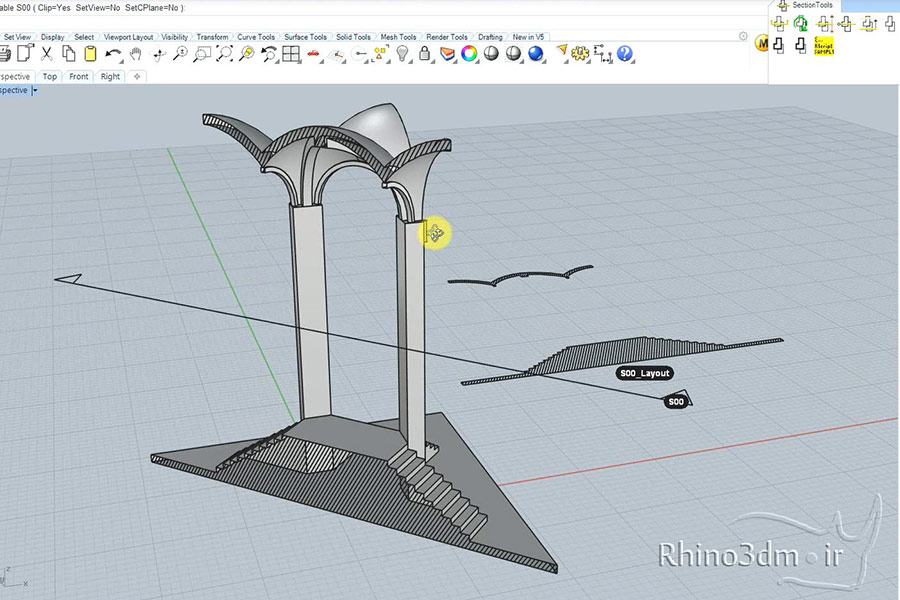The image size is (900, 600).
Task: Open the Solid Tools tab
Action: pos(353,37)
